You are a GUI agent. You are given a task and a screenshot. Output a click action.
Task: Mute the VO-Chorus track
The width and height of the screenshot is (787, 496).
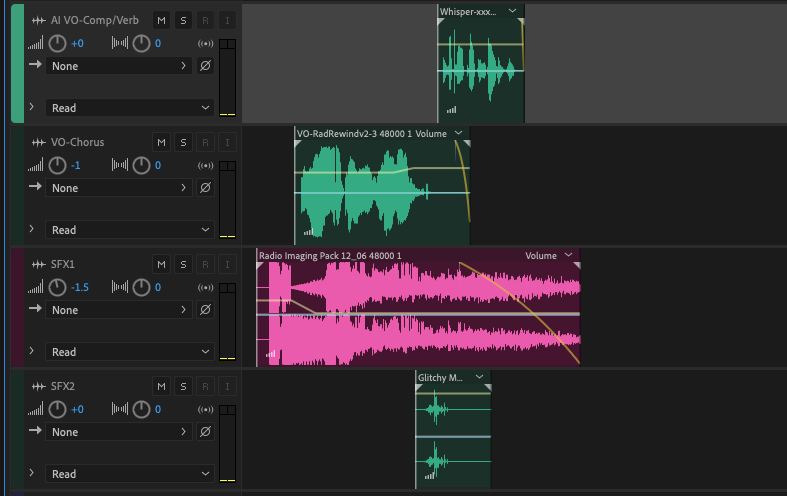pos(161,142)
